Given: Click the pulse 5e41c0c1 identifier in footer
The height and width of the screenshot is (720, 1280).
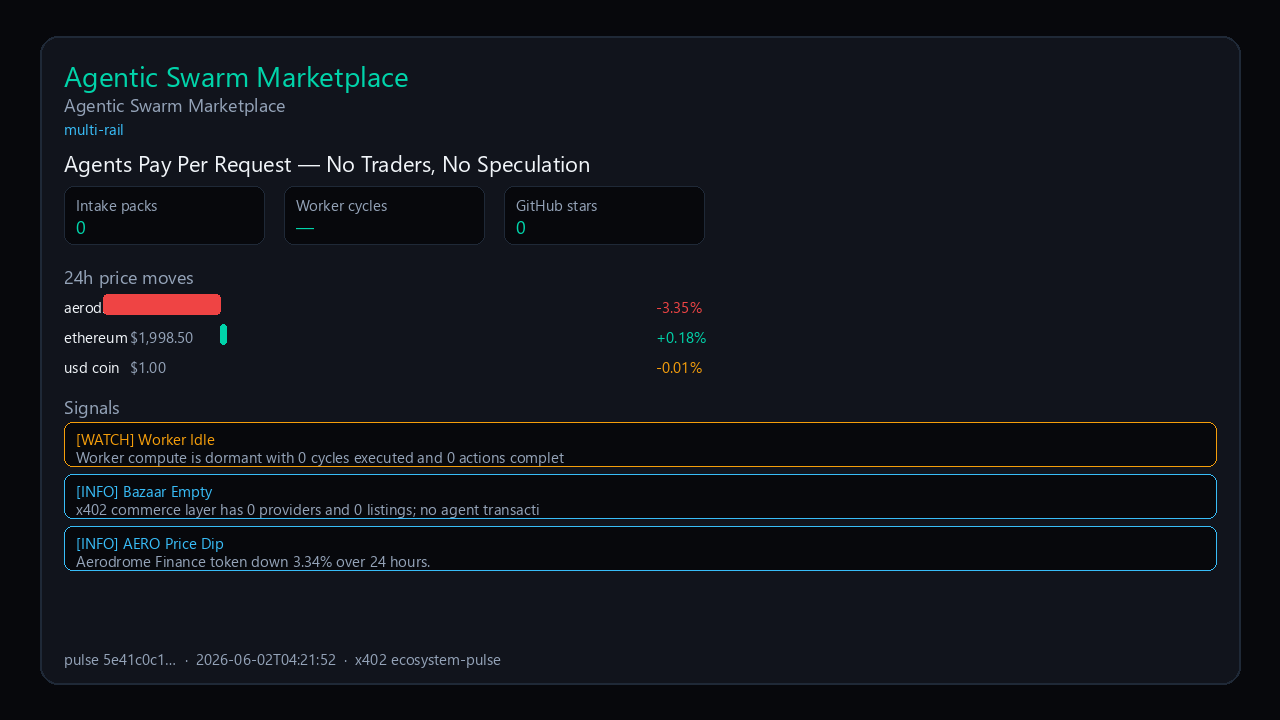Looking at the screenshot, I should [120, 660].
